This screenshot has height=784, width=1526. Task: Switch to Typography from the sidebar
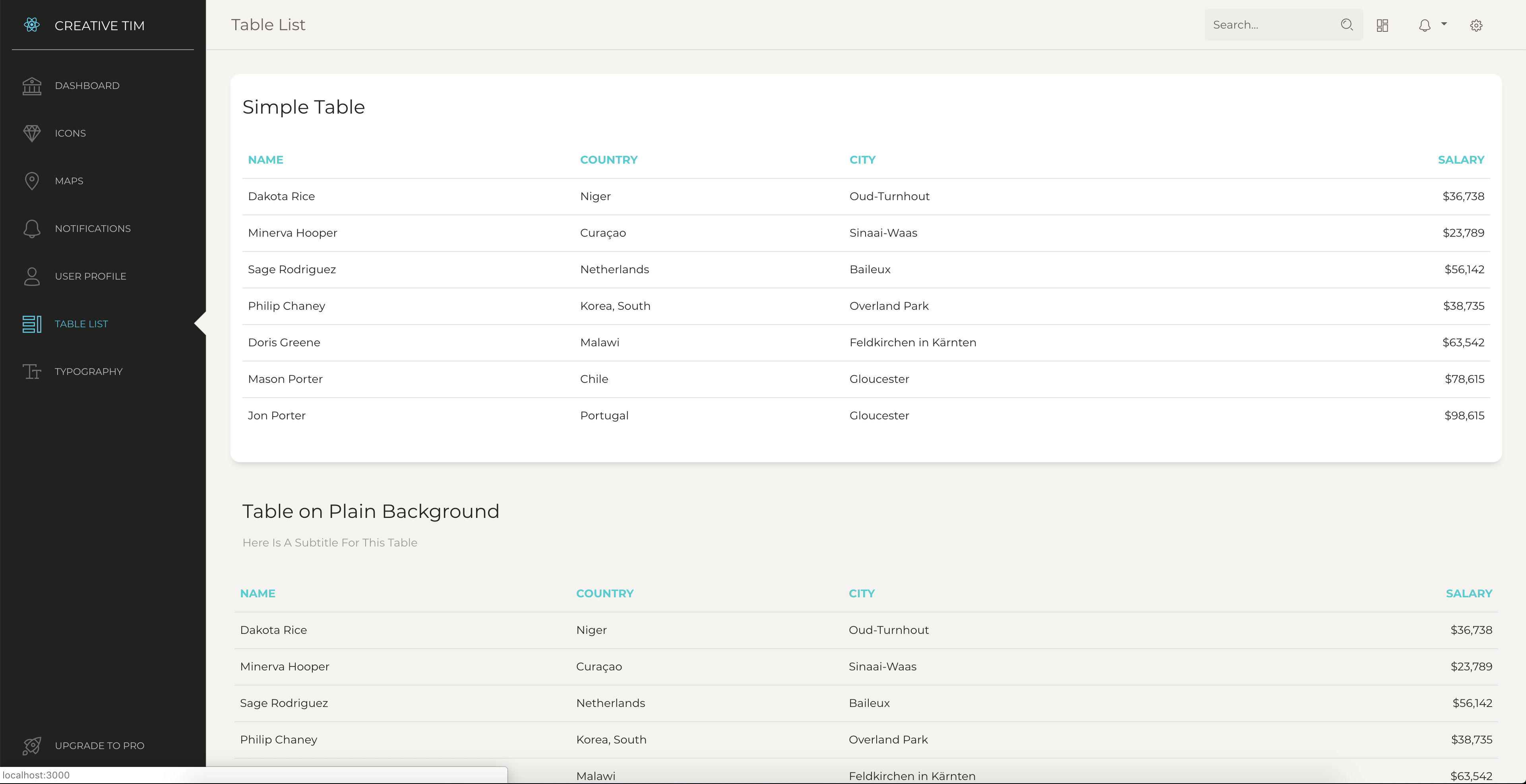coord(89,371)
